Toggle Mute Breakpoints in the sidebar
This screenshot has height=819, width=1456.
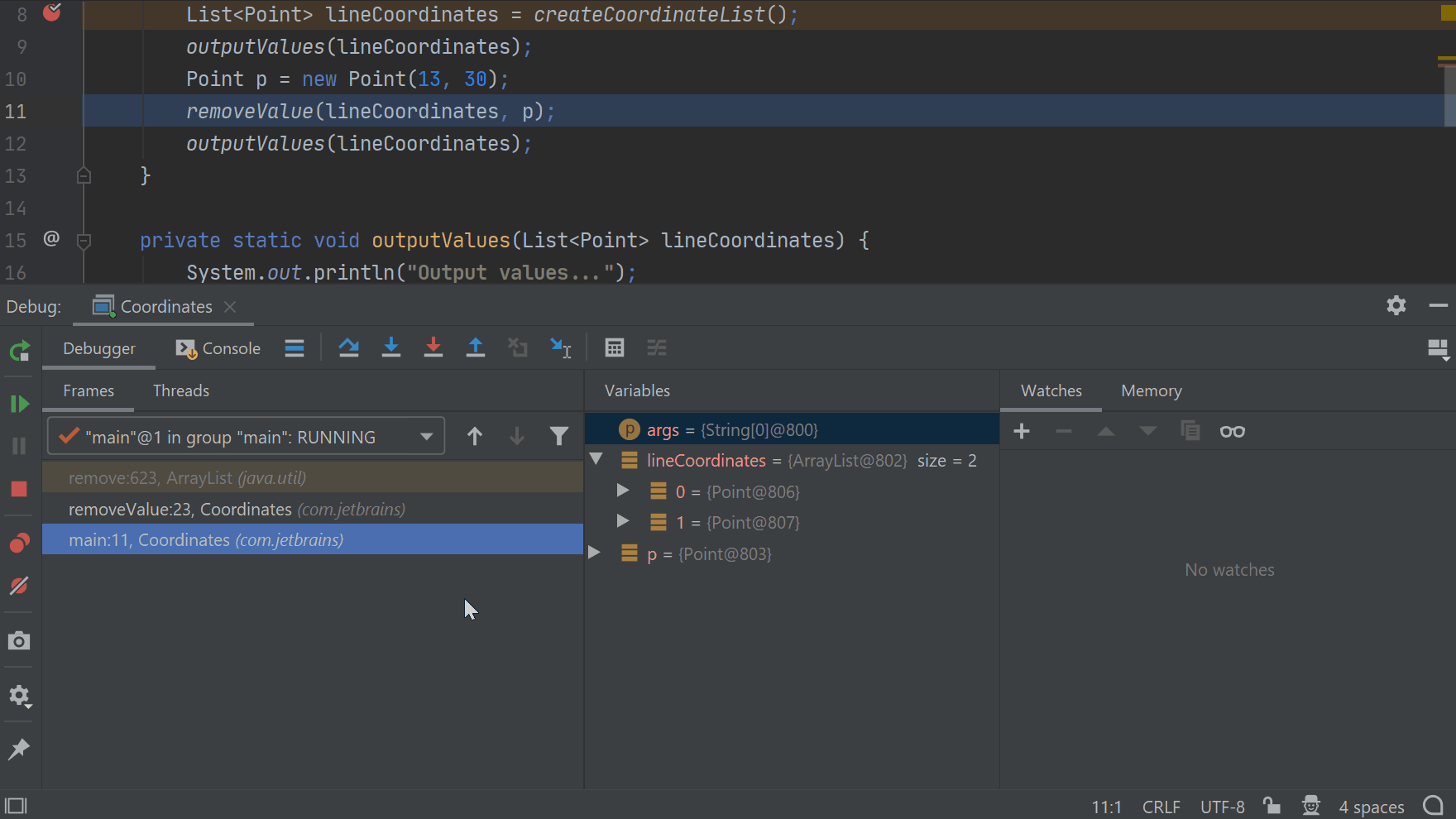[x=19, y=587]
